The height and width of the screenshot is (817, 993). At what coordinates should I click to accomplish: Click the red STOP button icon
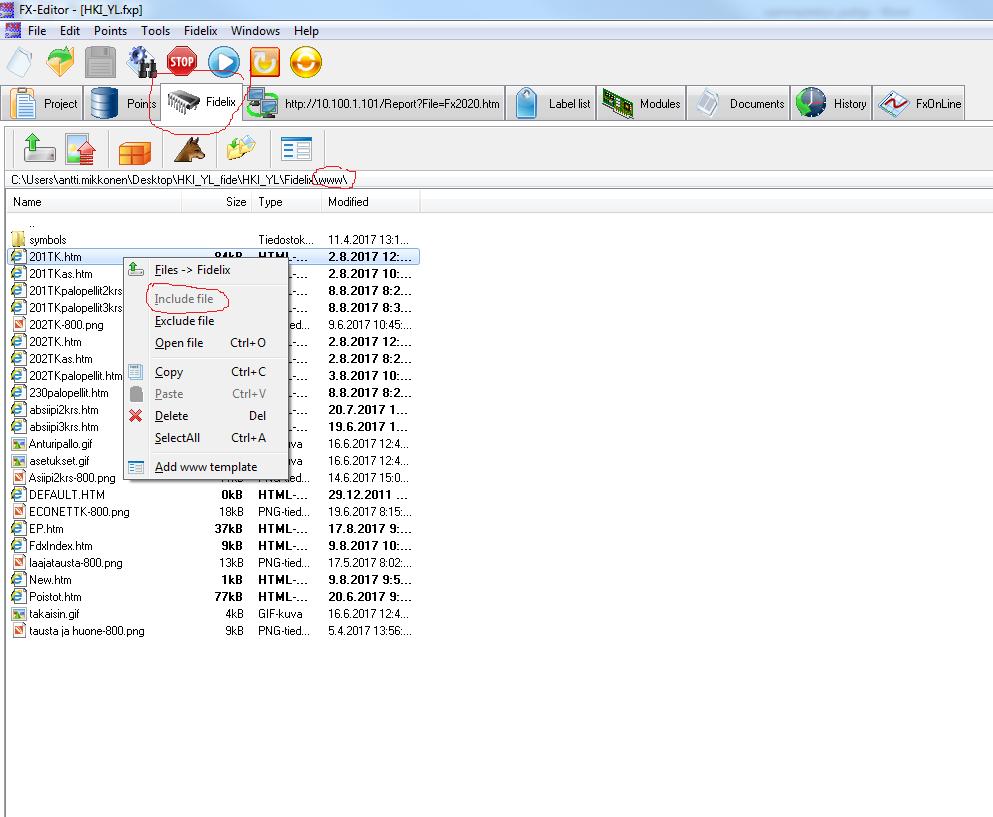point(182,62)
